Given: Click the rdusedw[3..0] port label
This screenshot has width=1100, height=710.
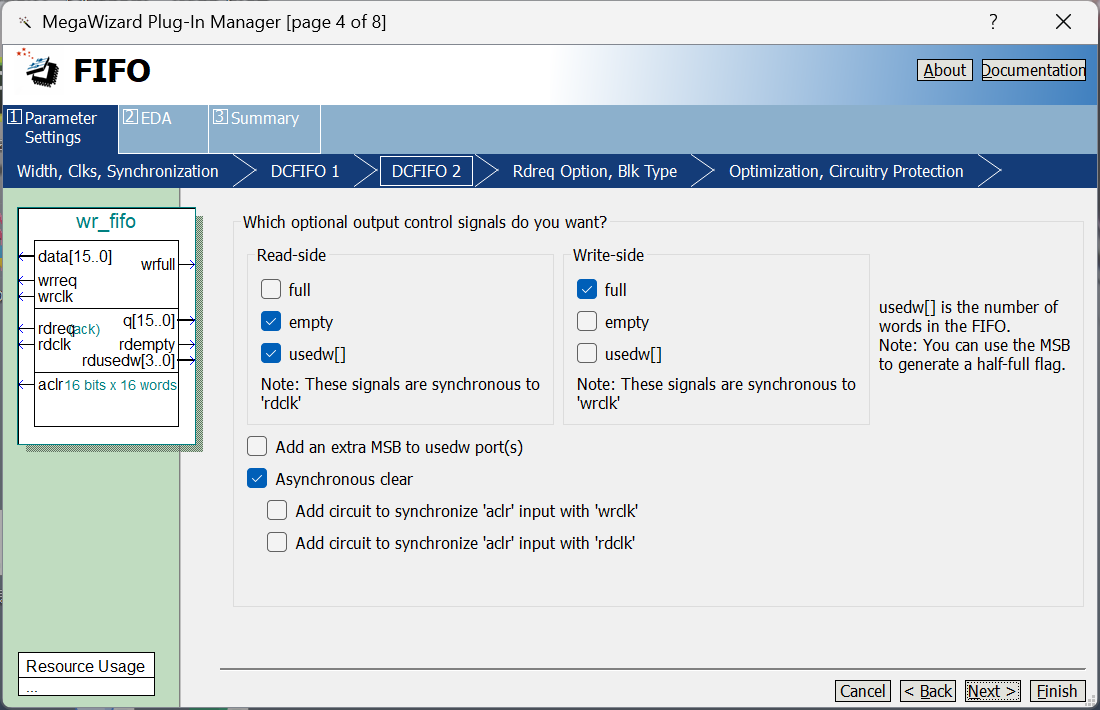Looking at the screenshot, I should tap(128, 361).
